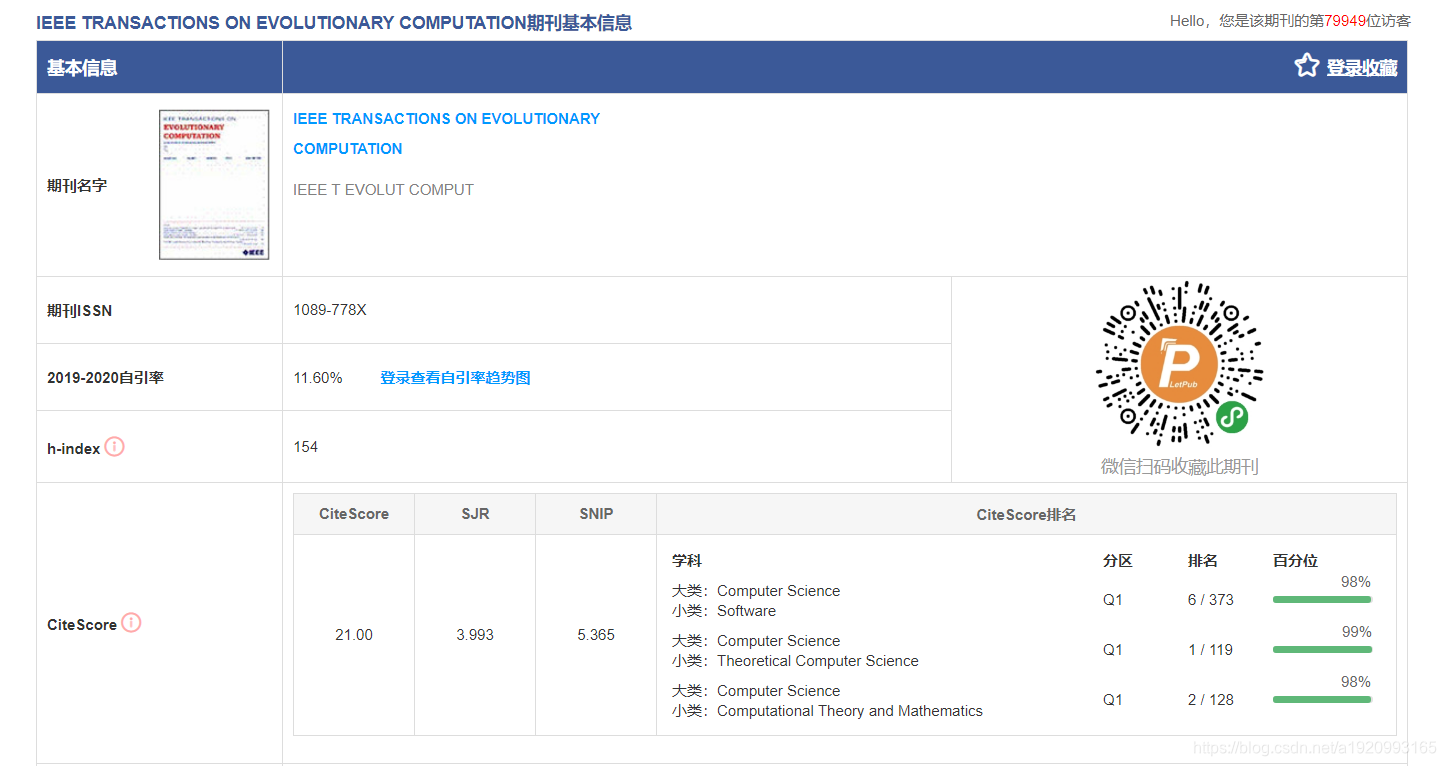Image resolution: width=1446 pixels, height=766 pixels.
Task: Click the 1 / 119 ranking
Action: 1211,650
